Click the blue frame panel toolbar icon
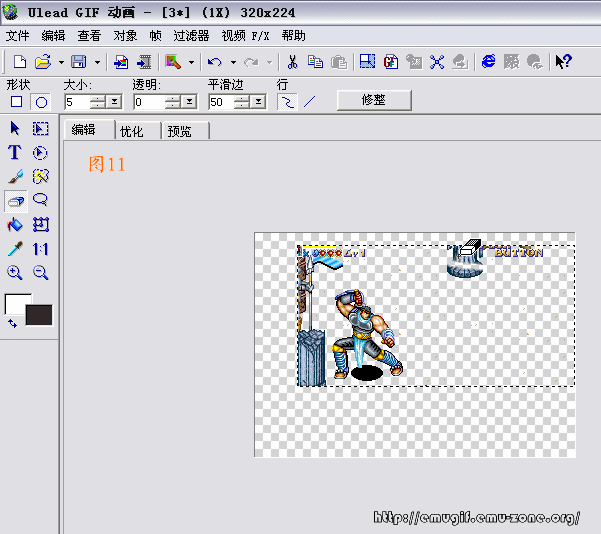This screenshot has height=534, width=601. point(367,62)
